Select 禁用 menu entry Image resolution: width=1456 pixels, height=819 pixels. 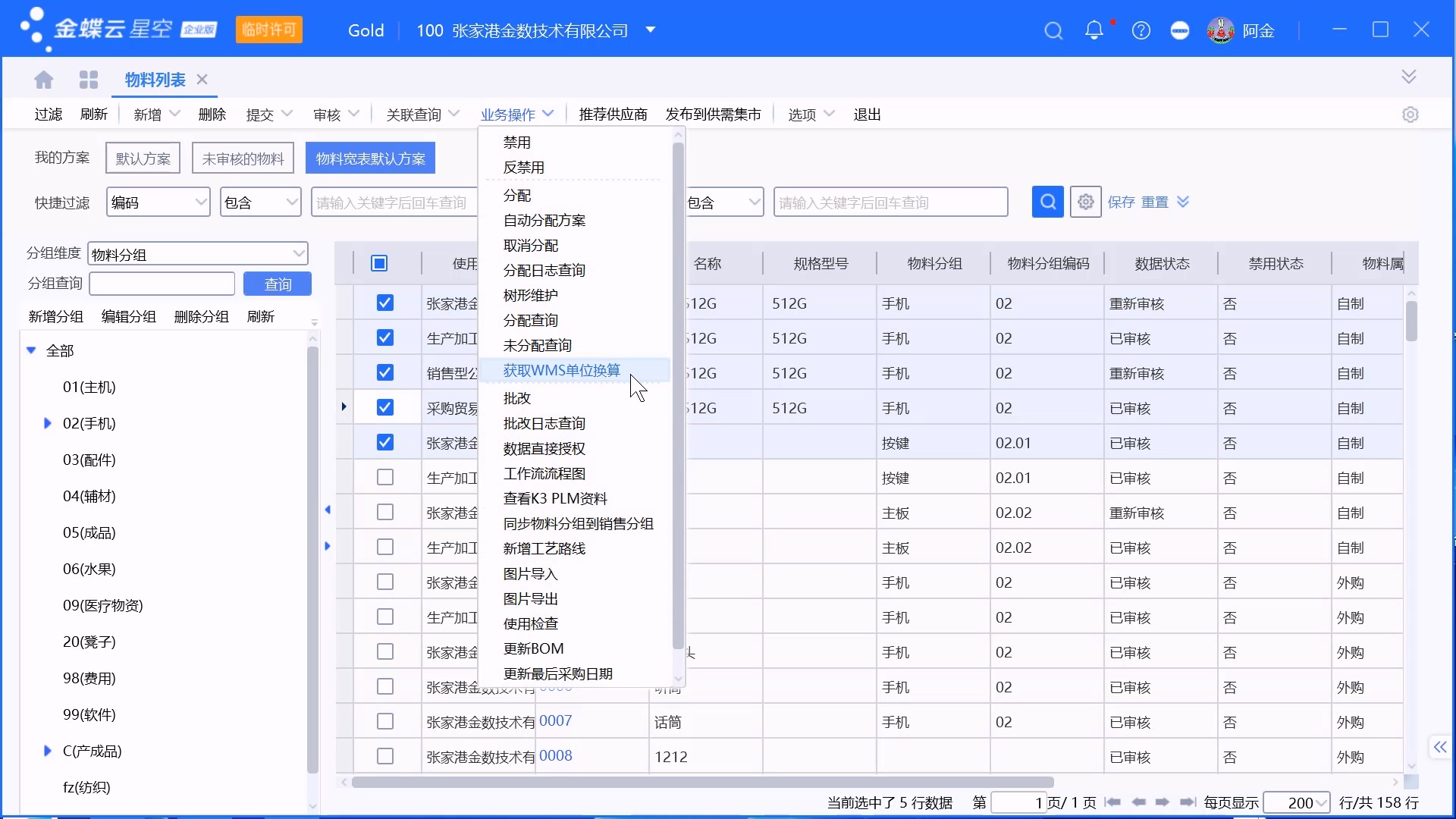tap(517, 143)
